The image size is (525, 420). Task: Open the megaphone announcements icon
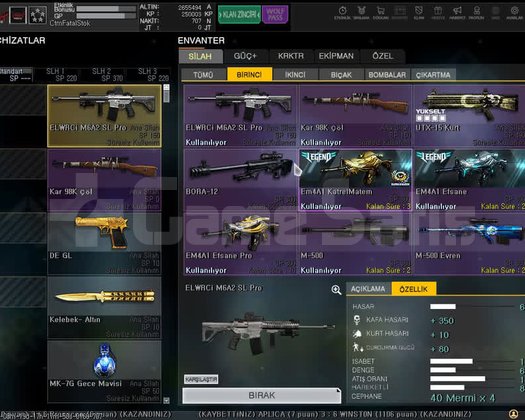(x=457, y=11)
